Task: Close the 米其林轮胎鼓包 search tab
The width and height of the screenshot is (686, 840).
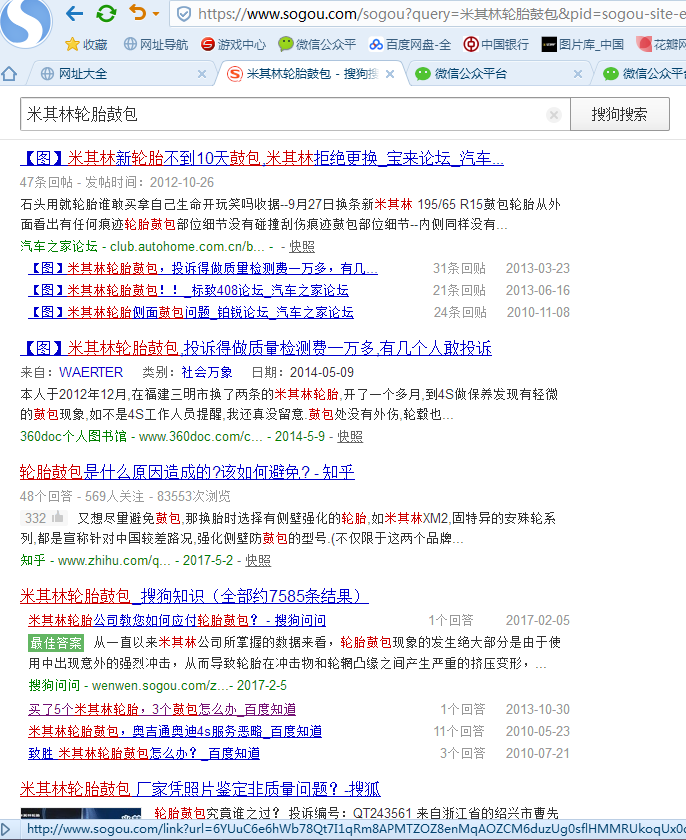Action: click(x=390, y=74)
